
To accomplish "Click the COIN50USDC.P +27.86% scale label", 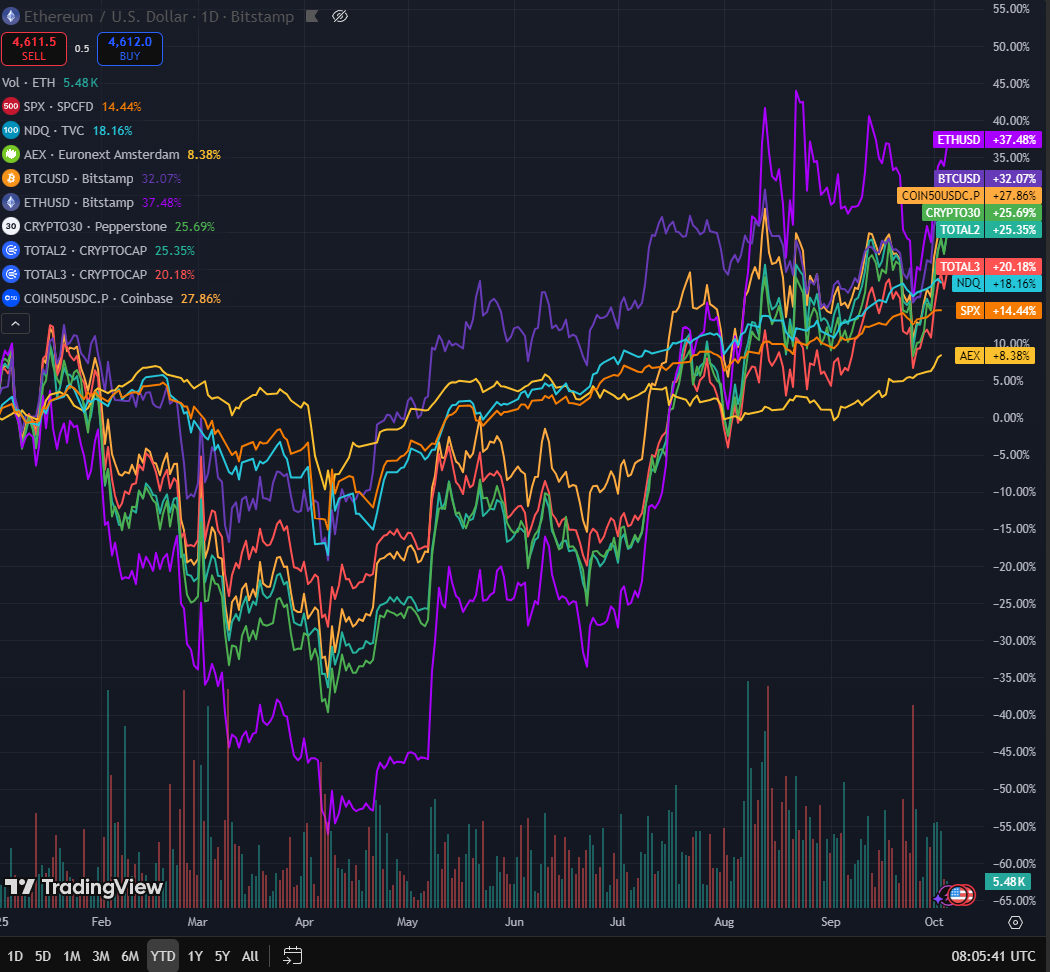I will (x=969, y=195).
